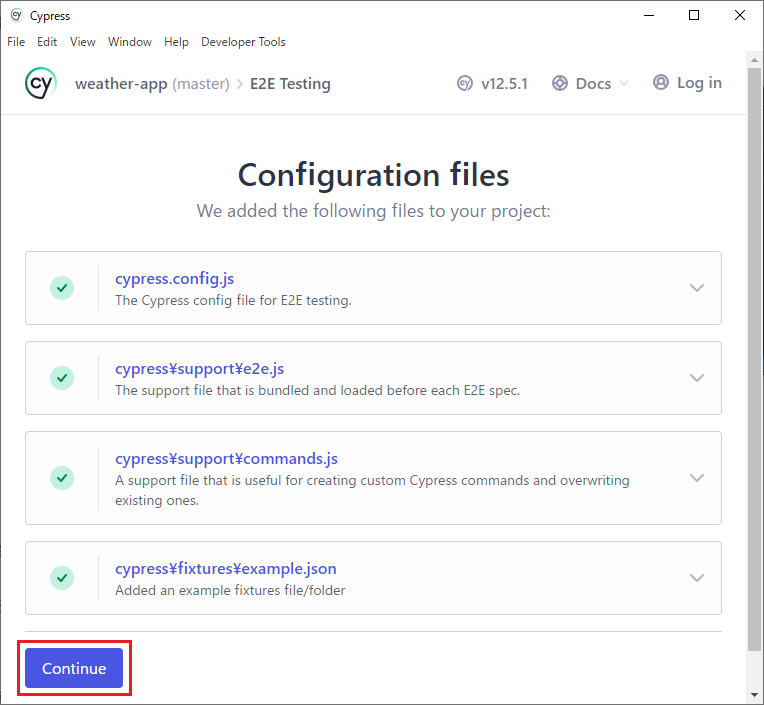
Task: Click the Continue button
Action: (74, 668)
